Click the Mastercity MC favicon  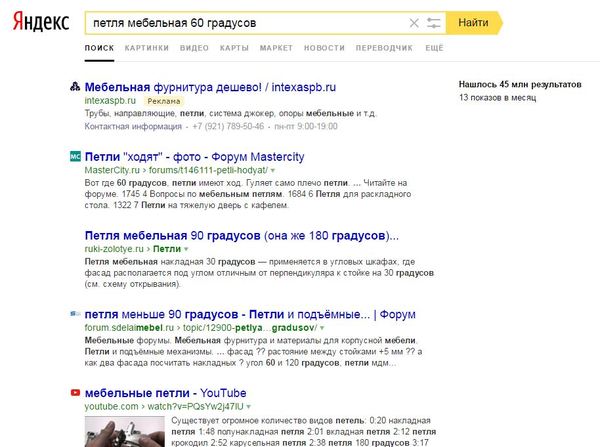[x=75, y=156]
